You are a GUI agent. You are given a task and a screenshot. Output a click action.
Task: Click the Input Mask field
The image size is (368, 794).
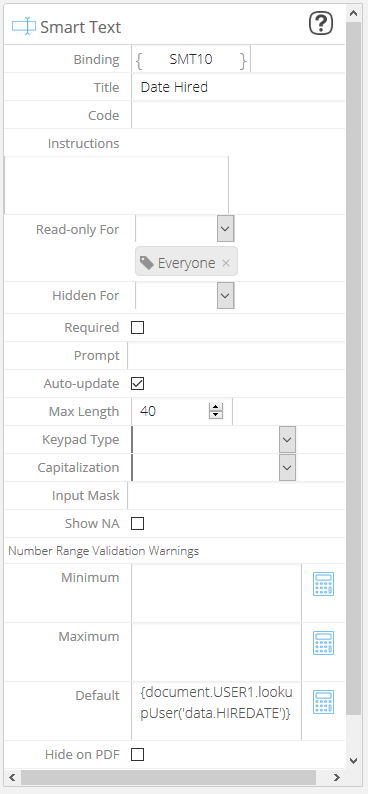point(236,495)
